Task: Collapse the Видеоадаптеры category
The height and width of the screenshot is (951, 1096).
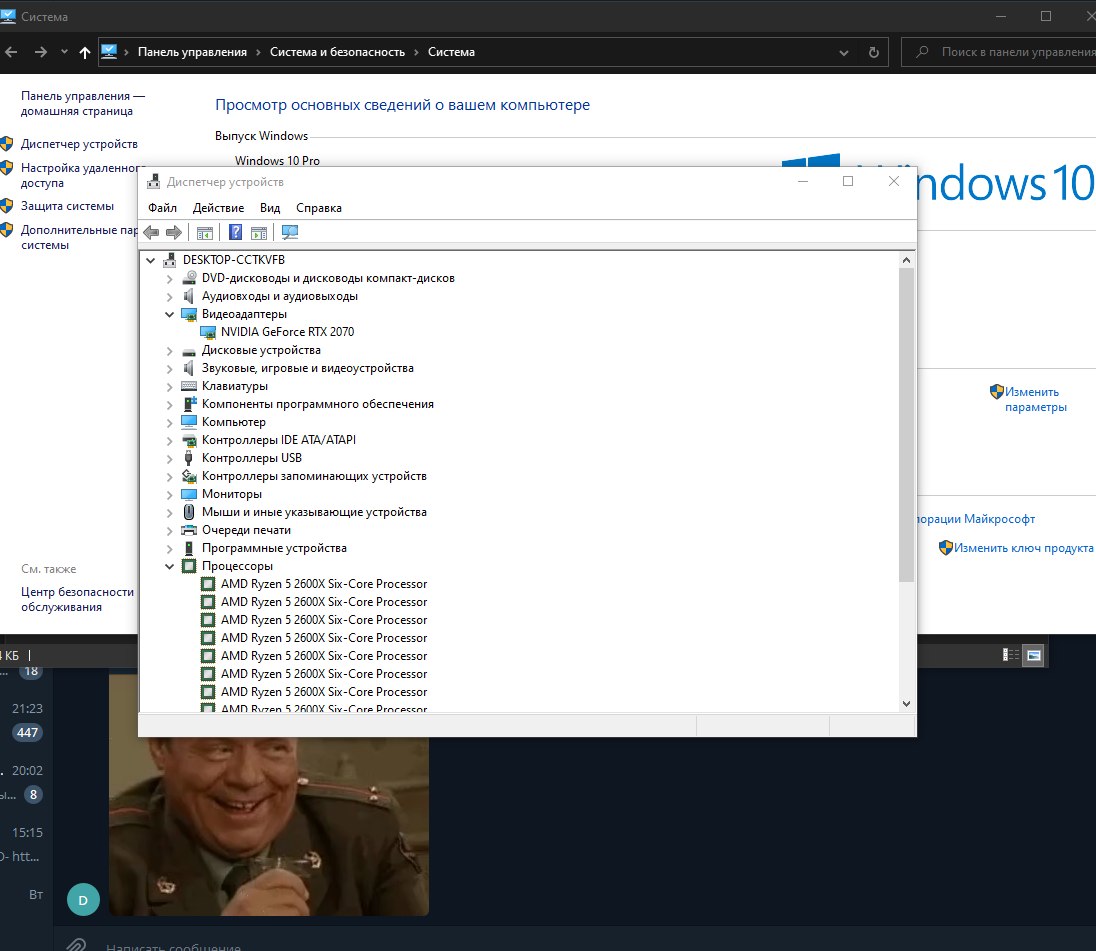Action: coord(169,314)
